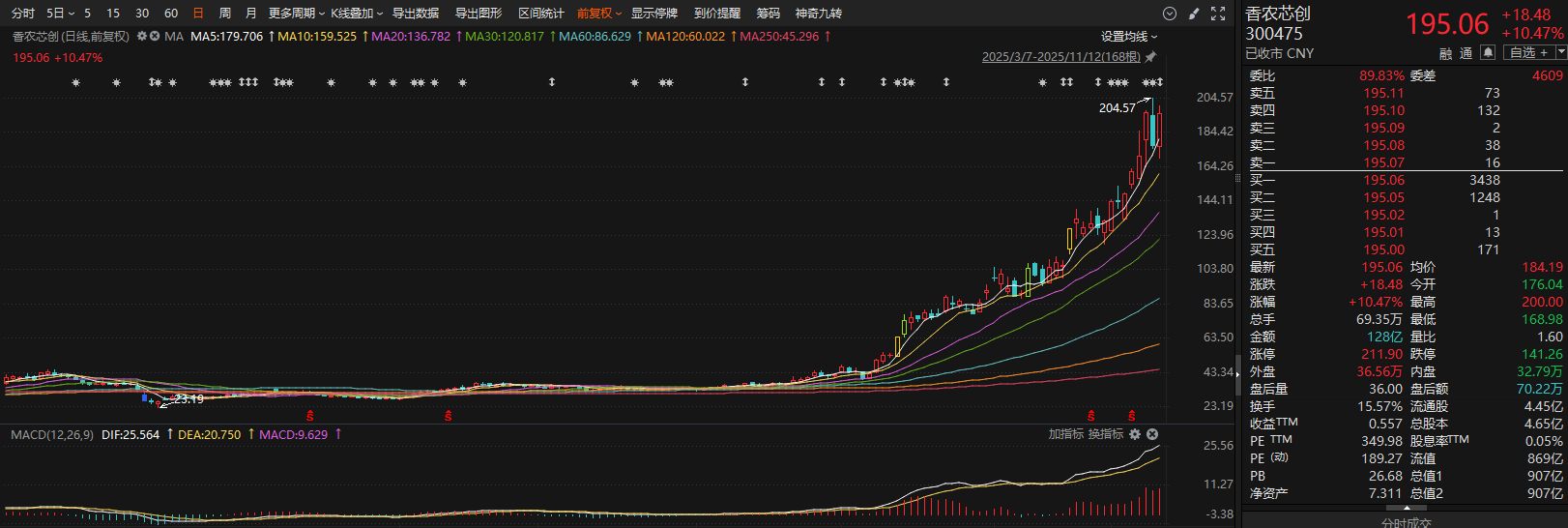Set a price alert with bell icon

[x=1488, y=53]
